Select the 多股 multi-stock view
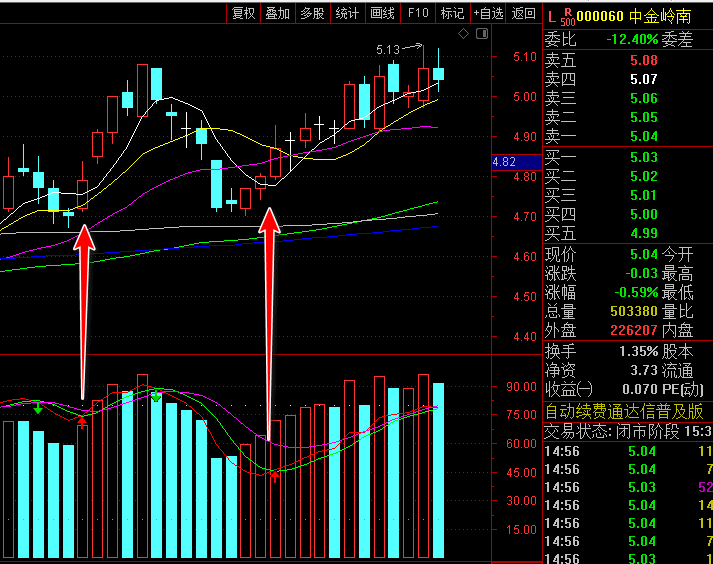 click(x=312, y=14)
